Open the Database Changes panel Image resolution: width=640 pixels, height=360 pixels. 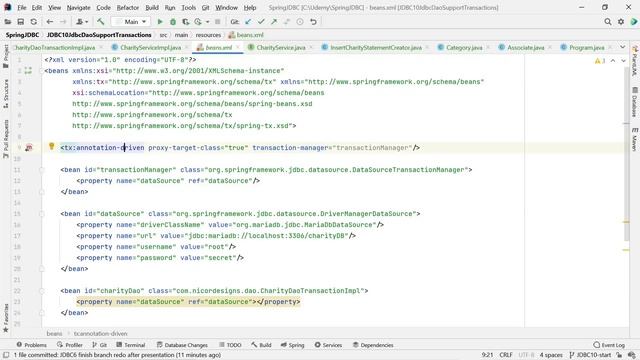point(182,345)
